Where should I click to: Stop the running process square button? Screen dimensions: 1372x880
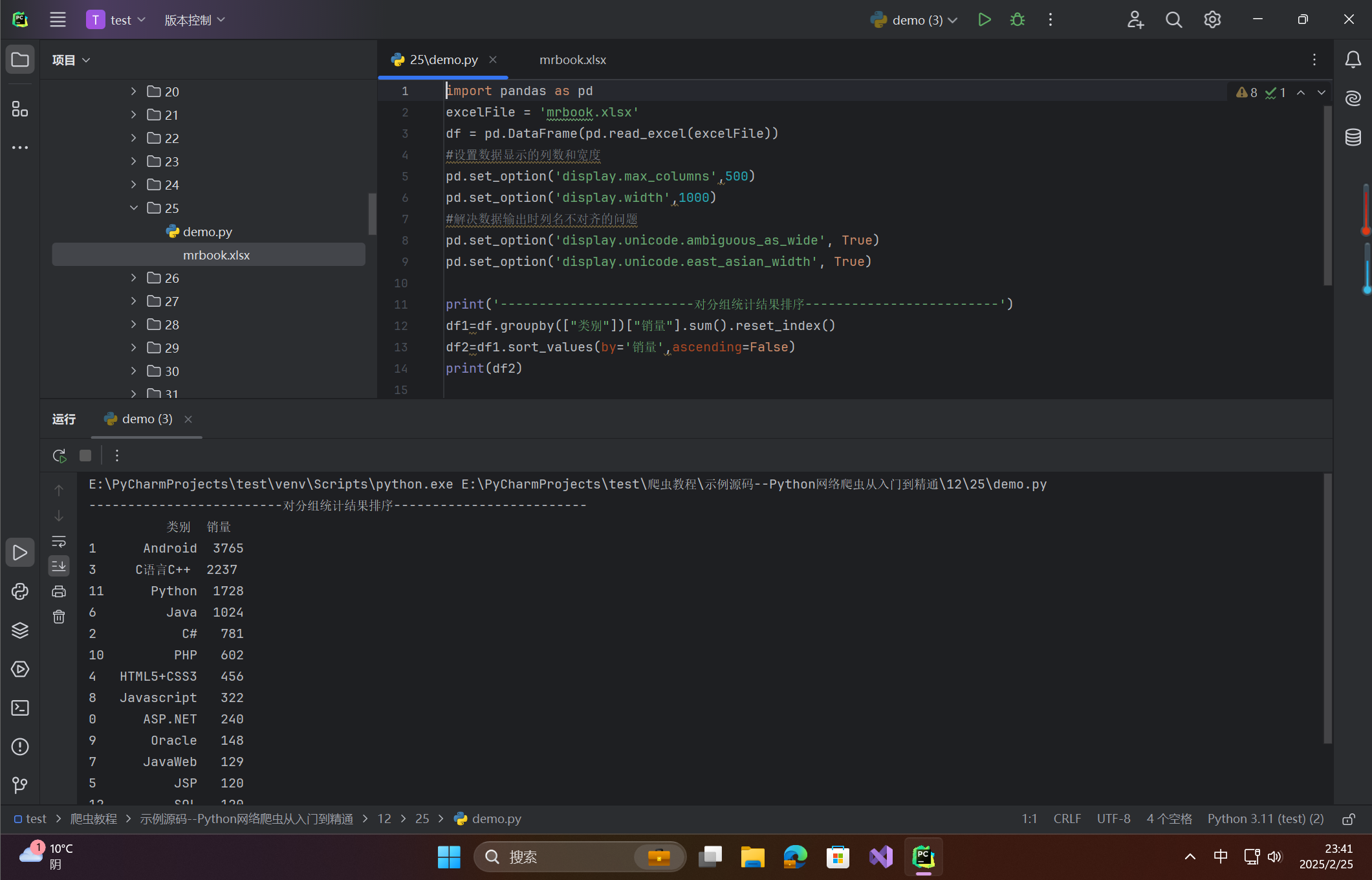click(x=85, y=456)
